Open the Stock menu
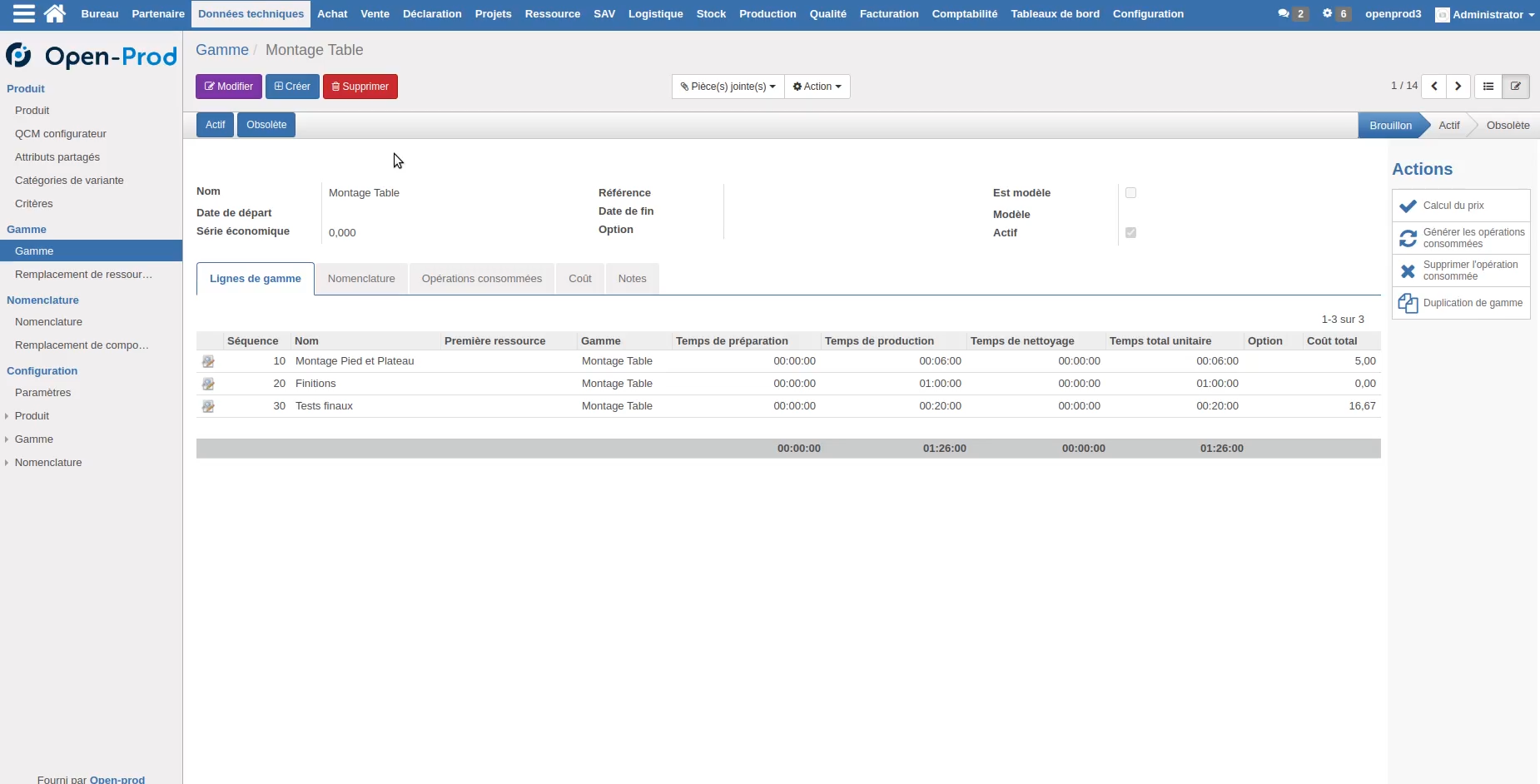Screen dimensions: 1540x784 711,13
